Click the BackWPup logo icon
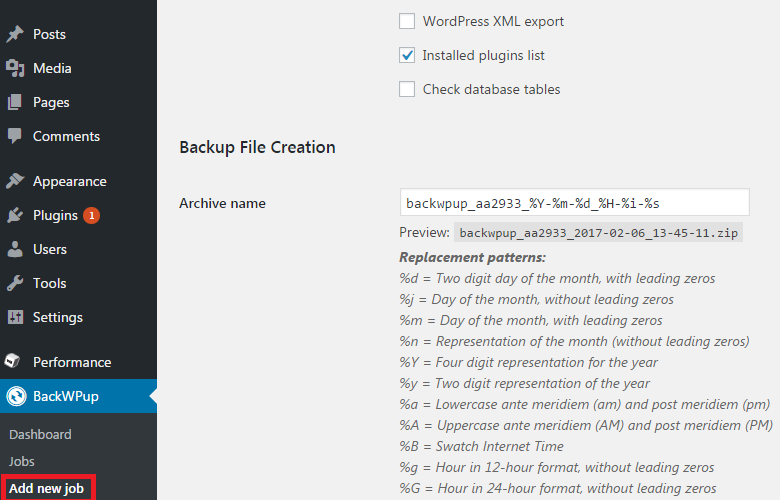Image resolution: width=780 pixels, height=500 pixels. click(16, 396)
